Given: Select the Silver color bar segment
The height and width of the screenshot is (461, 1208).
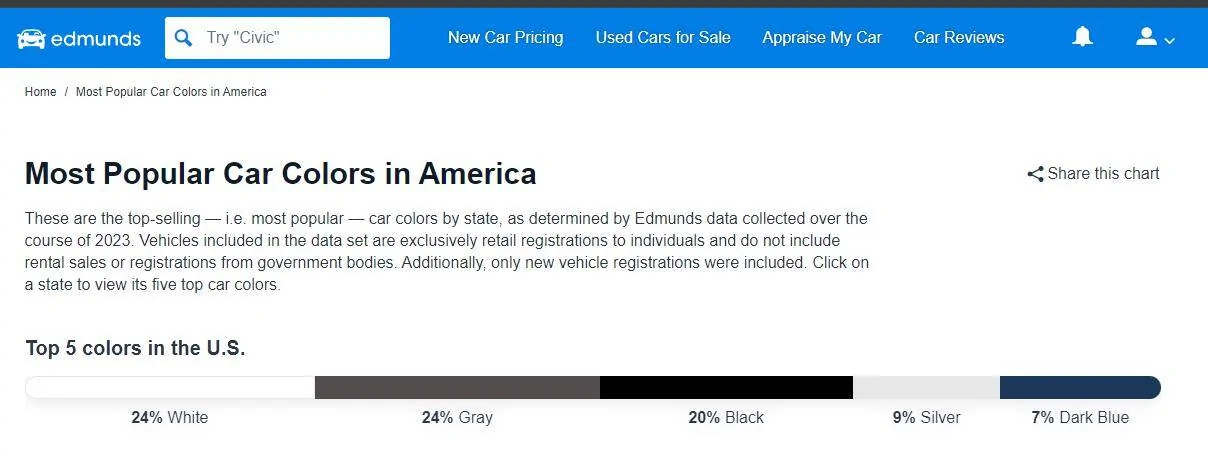Looking at the screenshot, I should click(x=926, y=387).
